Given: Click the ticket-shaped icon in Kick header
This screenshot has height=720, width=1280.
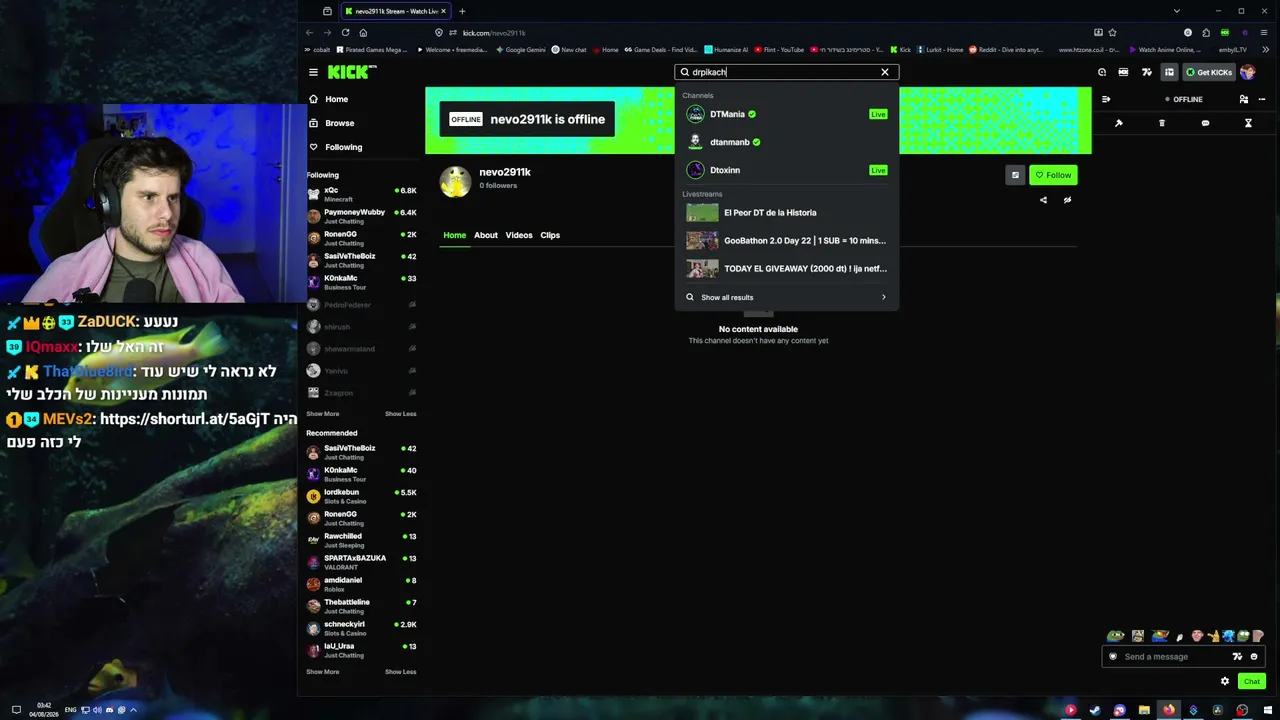Looking at the screenshot, I should 1123,72.
